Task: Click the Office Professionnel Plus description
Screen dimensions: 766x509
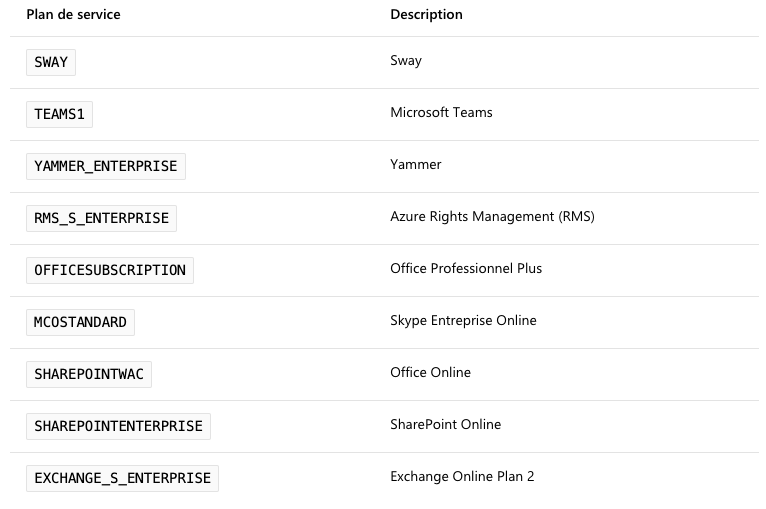Action: point(466,268)
